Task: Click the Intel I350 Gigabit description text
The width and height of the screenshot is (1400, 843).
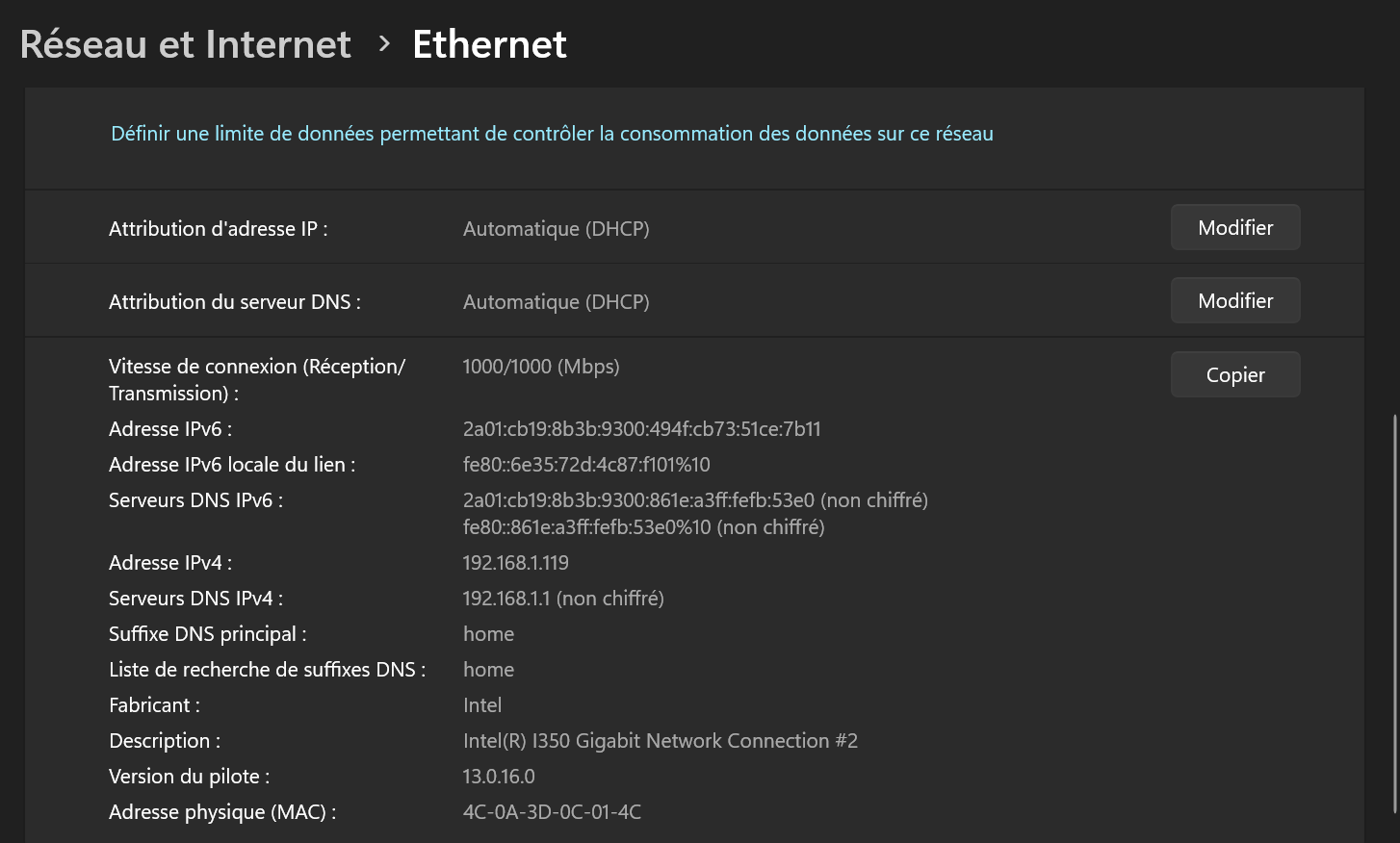Action: [x=660, y=741]
